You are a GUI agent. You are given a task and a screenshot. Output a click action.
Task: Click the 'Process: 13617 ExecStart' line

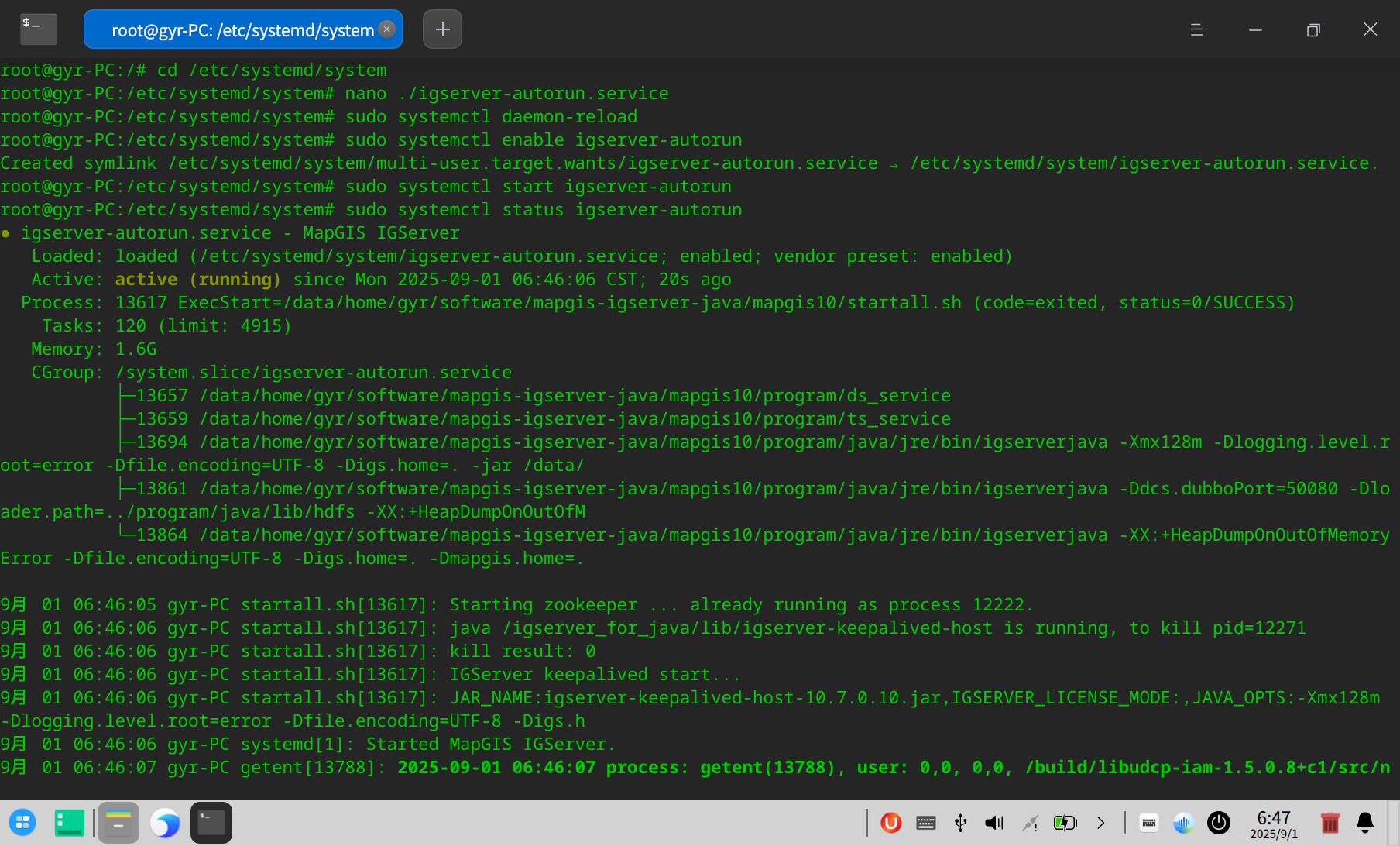coord(658,302)
